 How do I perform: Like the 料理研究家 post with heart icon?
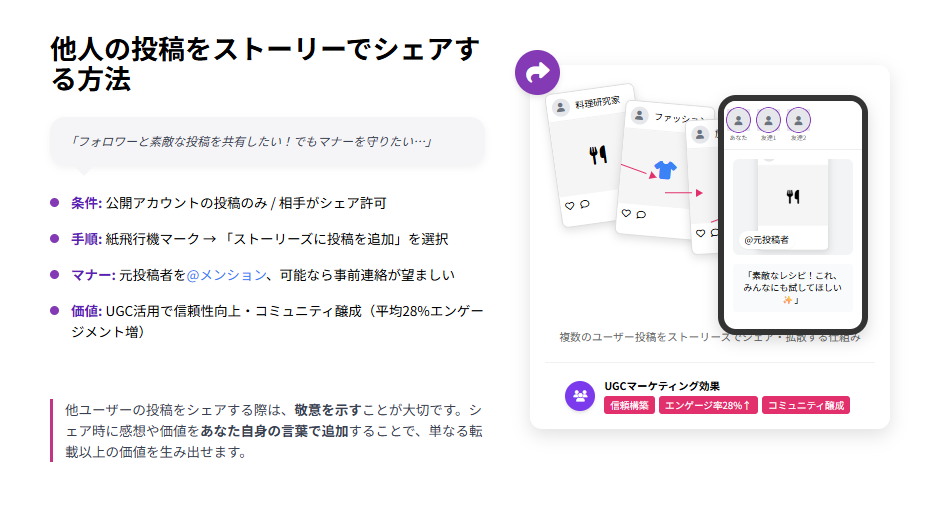tap(570, 205)
